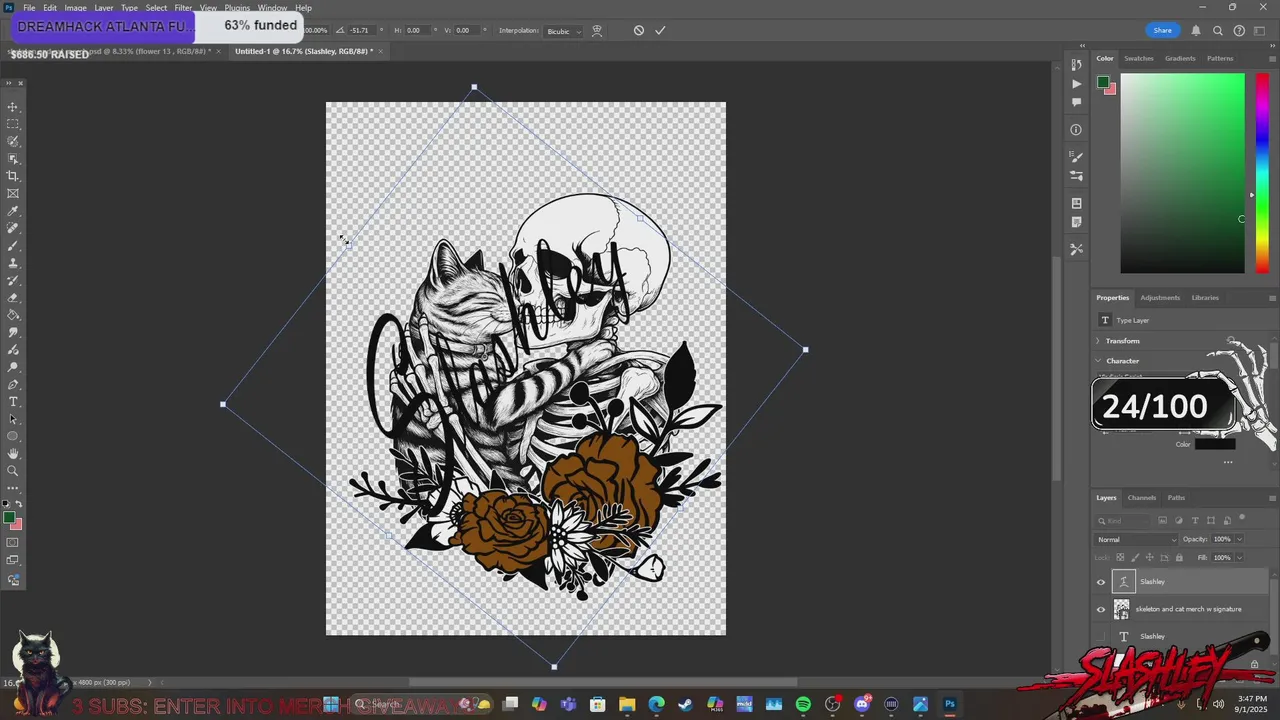Switch to the Swatches tab
The image size is (1280, 720).
(x=1139, y=58)
